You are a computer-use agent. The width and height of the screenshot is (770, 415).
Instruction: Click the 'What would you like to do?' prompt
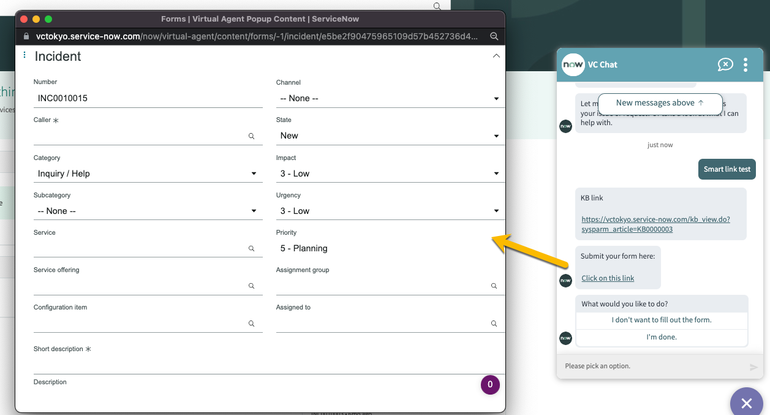pyautogui.click(x=624, y=304)
